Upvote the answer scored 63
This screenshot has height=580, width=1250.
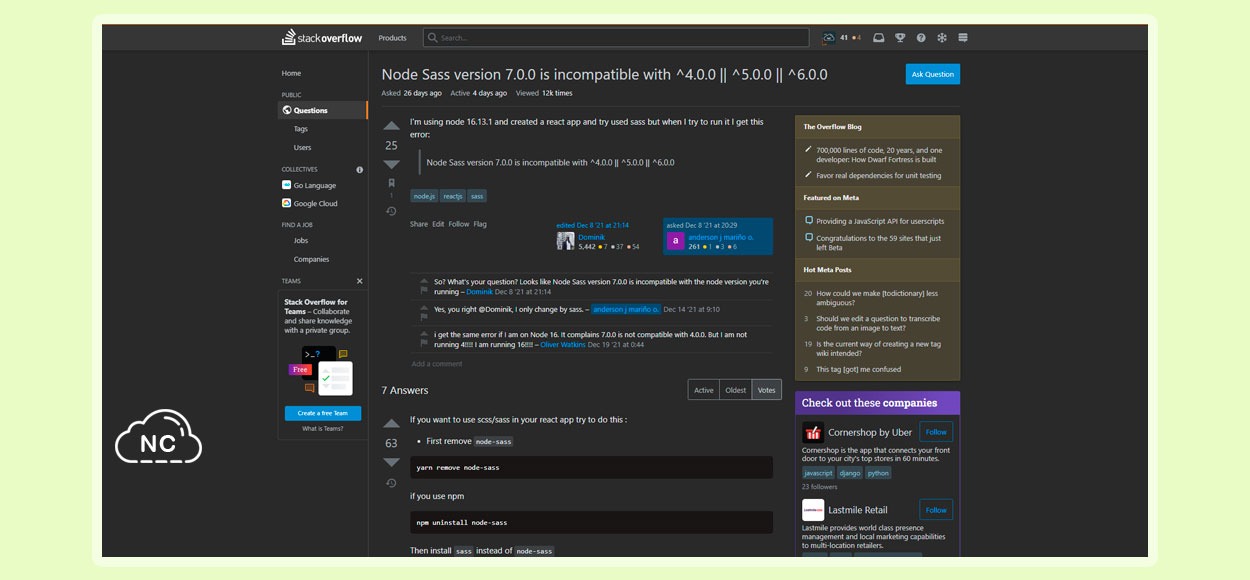391,424
